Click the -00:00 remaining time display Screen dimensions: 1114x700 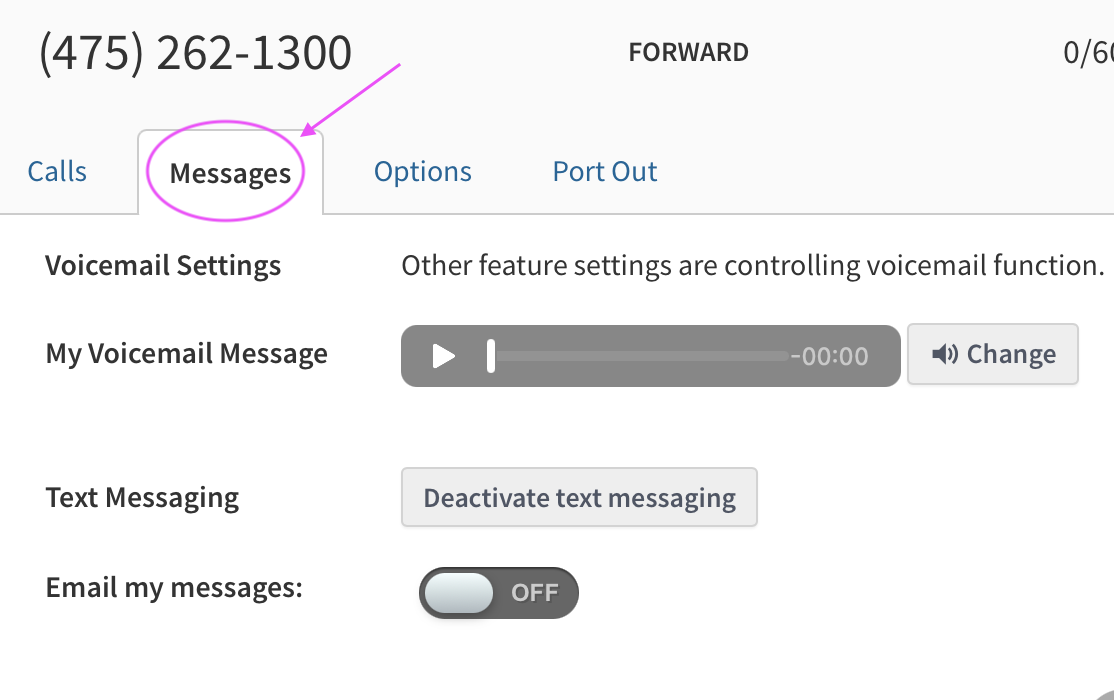829,356
